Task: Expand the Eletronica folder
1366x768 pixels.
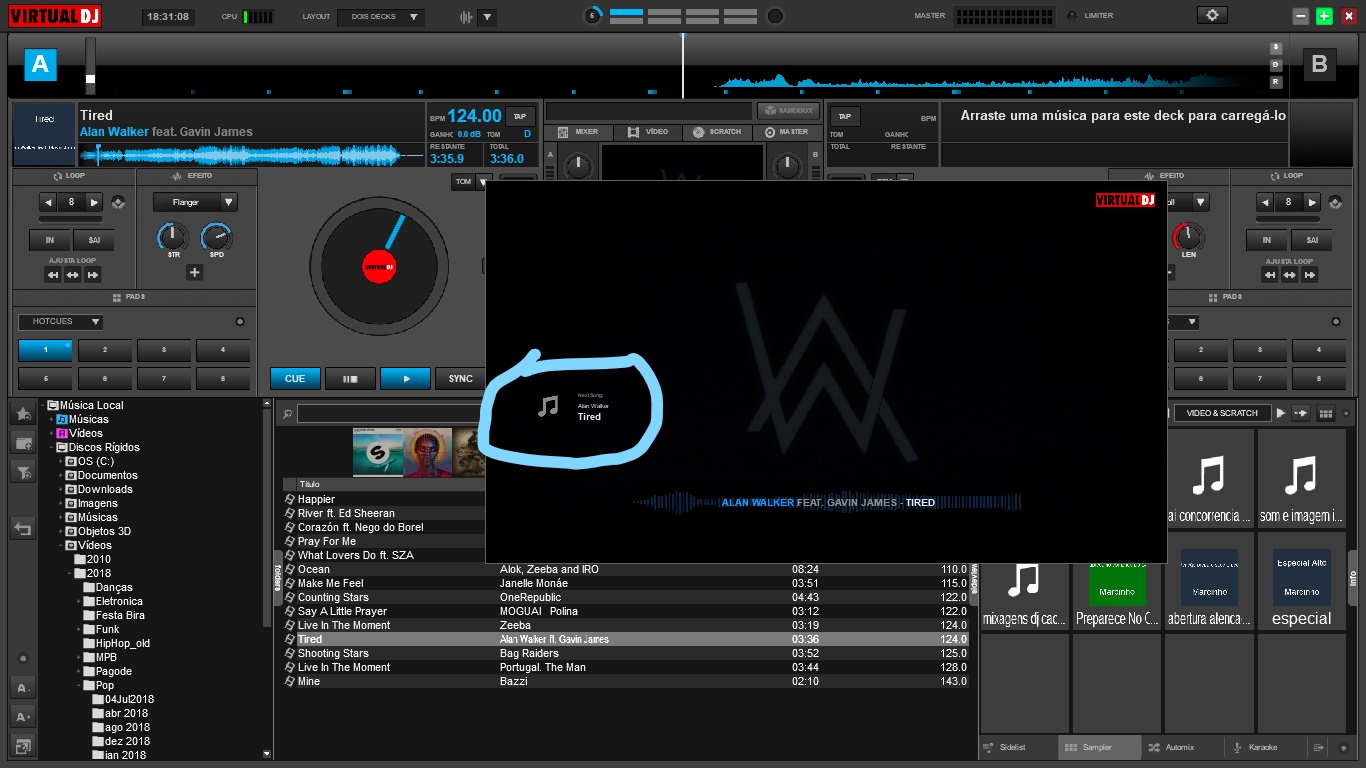Action: pos(79,601)
